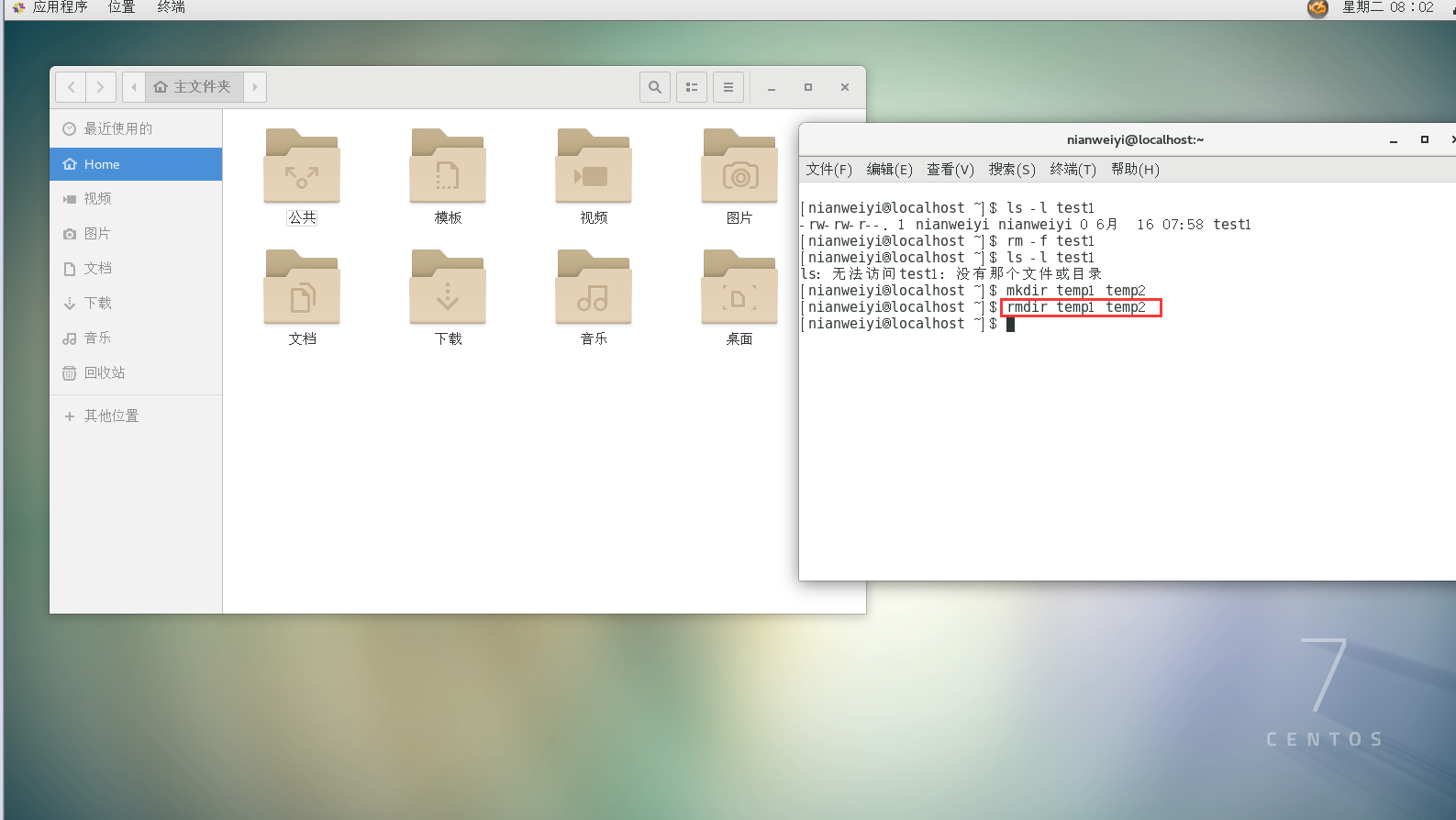1456x820 pixels.
Task: Open 回收站 in sidebar
Action: (136, 372)
